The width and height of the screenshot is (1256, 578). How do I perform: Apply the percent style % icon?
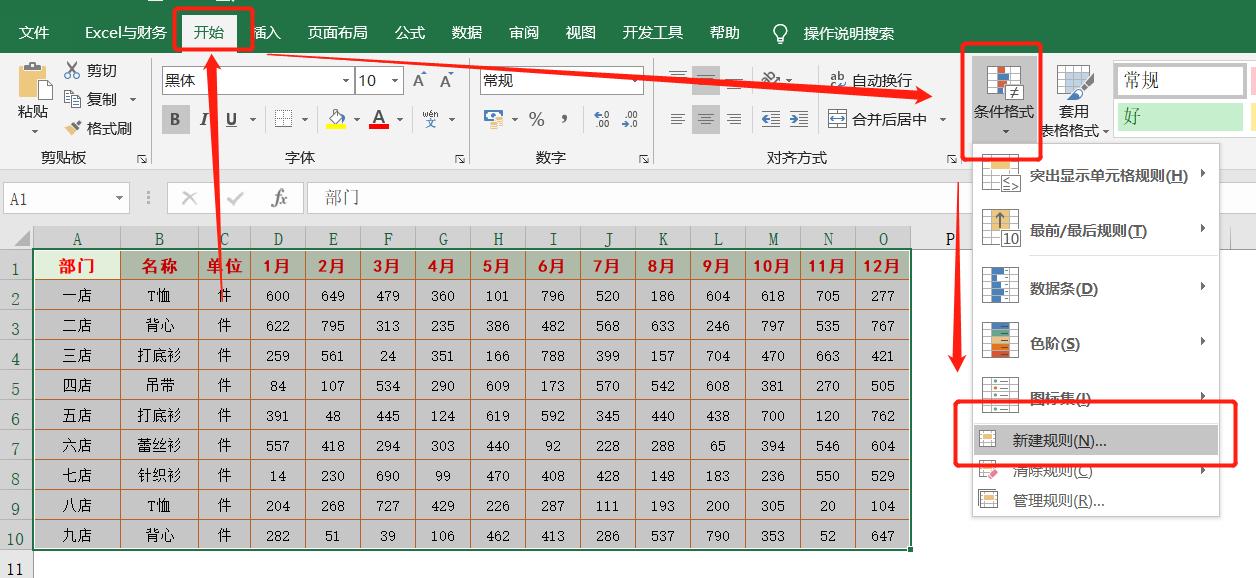click(x=536, y=119)
